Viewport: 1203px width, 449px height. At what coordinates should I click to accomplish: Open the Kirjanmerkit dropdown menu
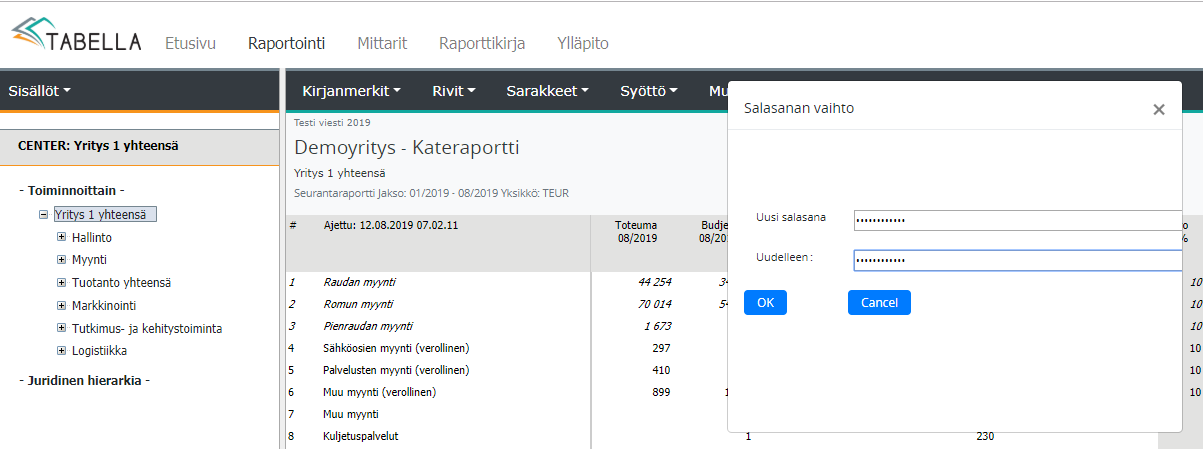click(351, 91)
